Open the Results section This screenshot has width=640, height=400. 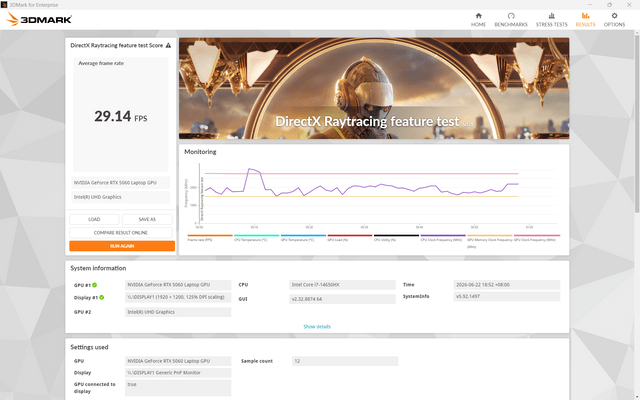click(585, 20)
